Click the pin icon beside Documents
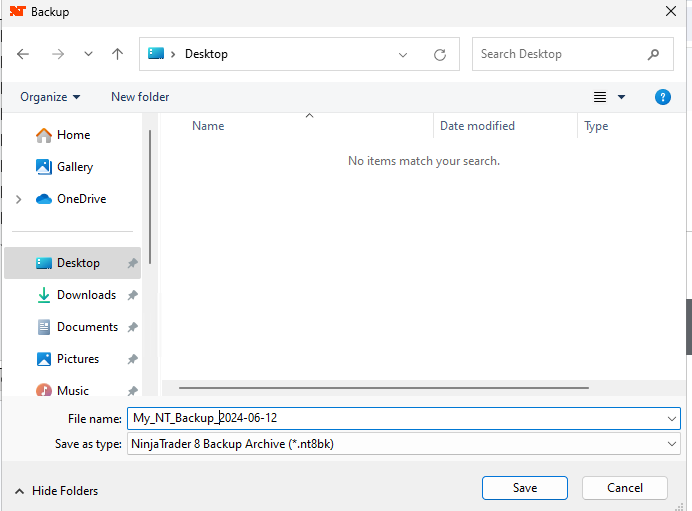The image size is (692, 511). (x=132, y=327)
